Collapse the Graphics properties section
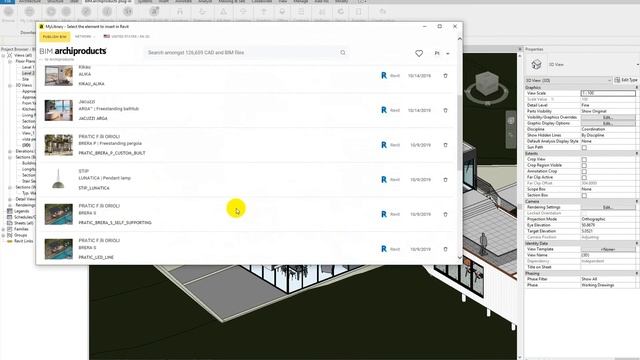640x360 pixels. pyautogui.click(x=637, y=87)
